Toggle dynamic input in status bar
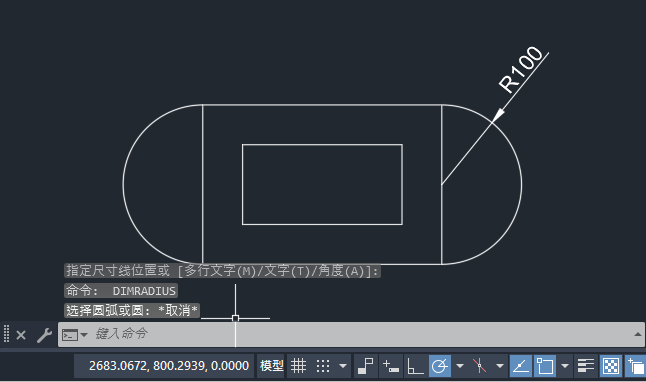 [391, 366]
